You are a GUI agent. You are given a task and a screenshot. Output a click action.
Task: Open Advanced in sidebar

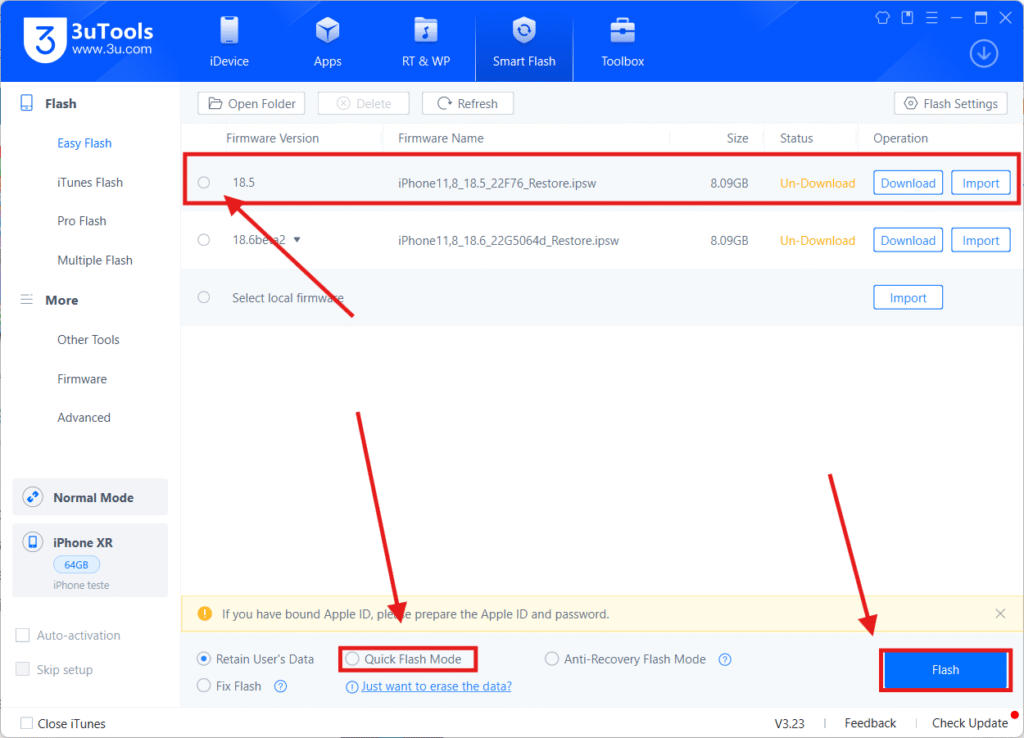point(84,417)
